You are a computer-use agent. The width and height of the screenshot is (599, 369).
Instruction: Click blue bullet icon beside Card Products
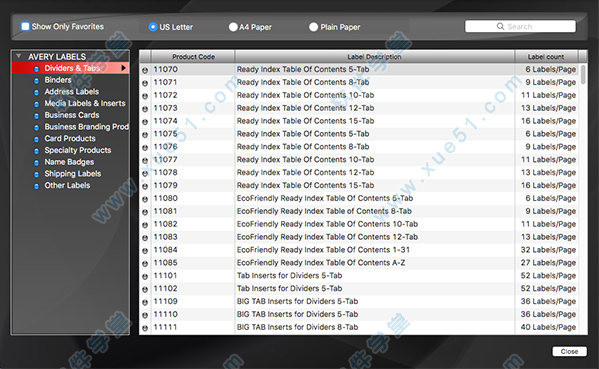point(36,139)
